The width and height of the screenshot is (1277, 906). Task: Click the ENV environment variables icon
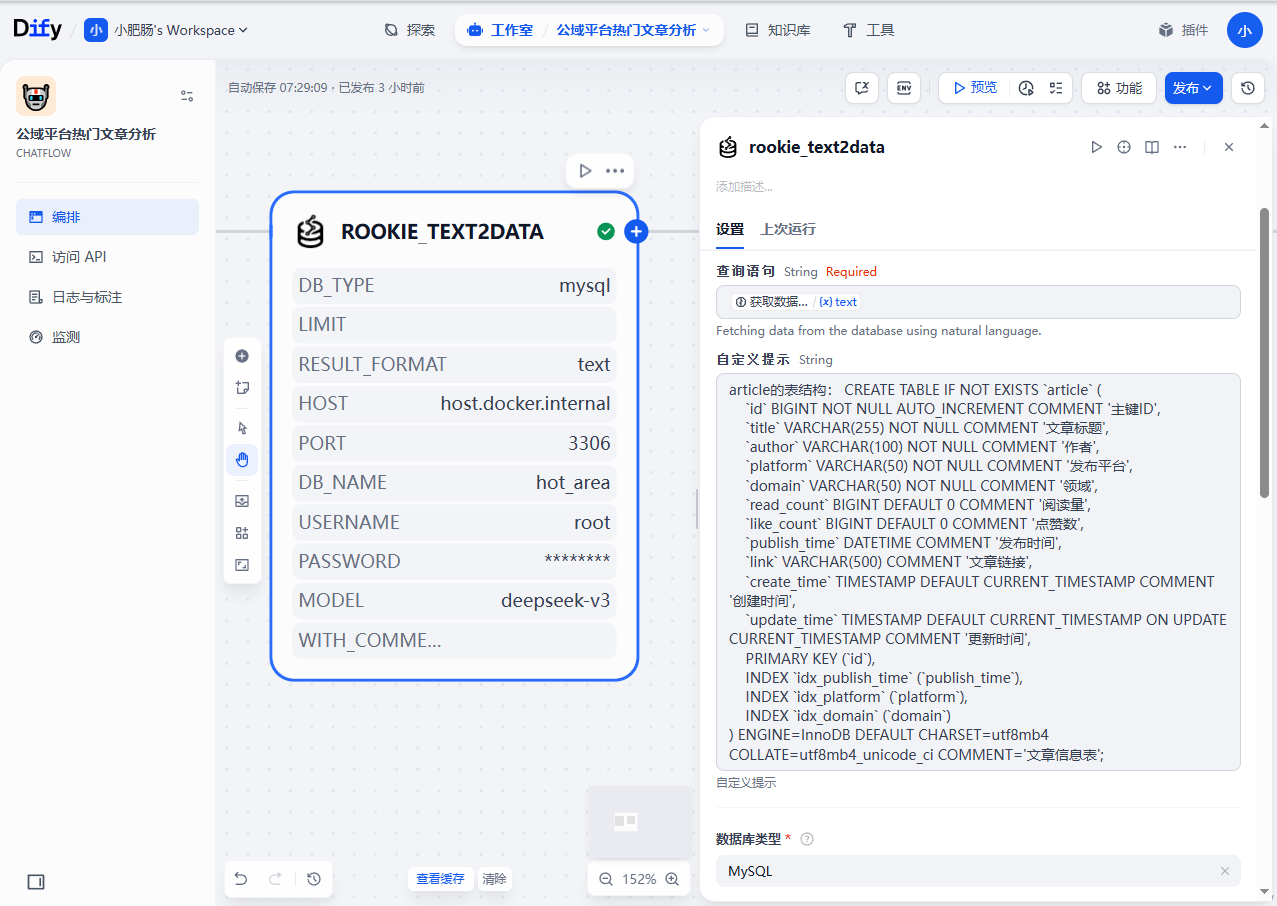click(x=904, y=88)
